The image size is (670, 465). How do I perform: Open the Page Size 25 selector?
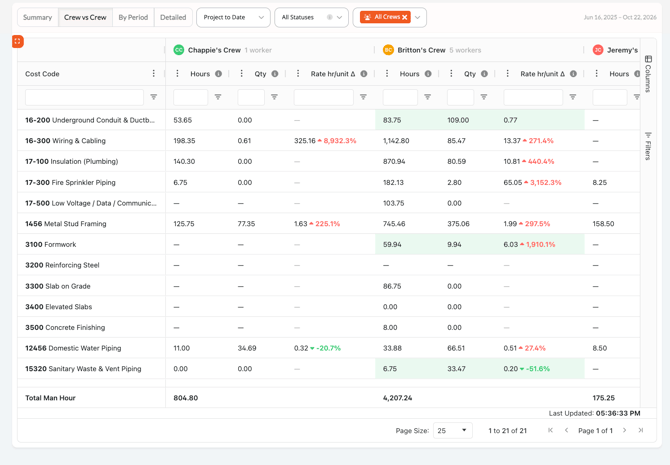pos(453,430)
